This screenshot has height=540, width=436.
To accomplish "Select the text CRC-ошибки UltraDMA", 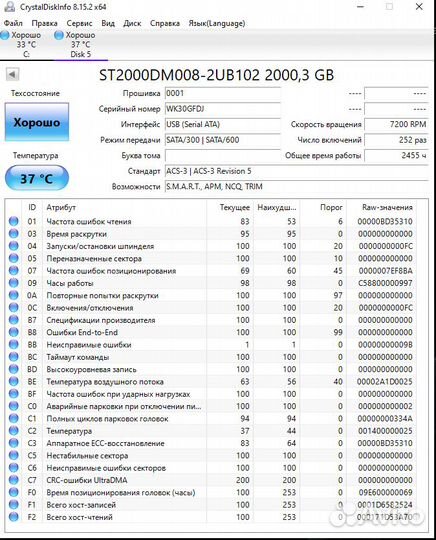I will (87, 480).
